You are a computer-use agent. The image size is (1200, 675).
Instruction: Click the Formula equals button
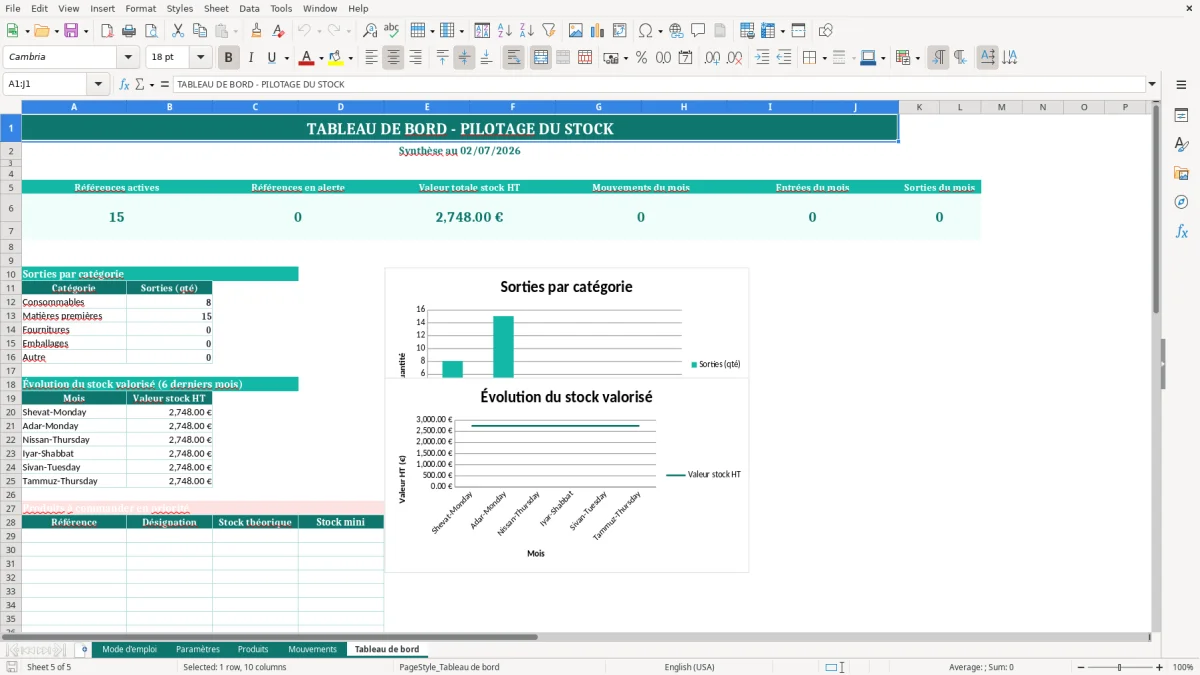pos(165,85)
